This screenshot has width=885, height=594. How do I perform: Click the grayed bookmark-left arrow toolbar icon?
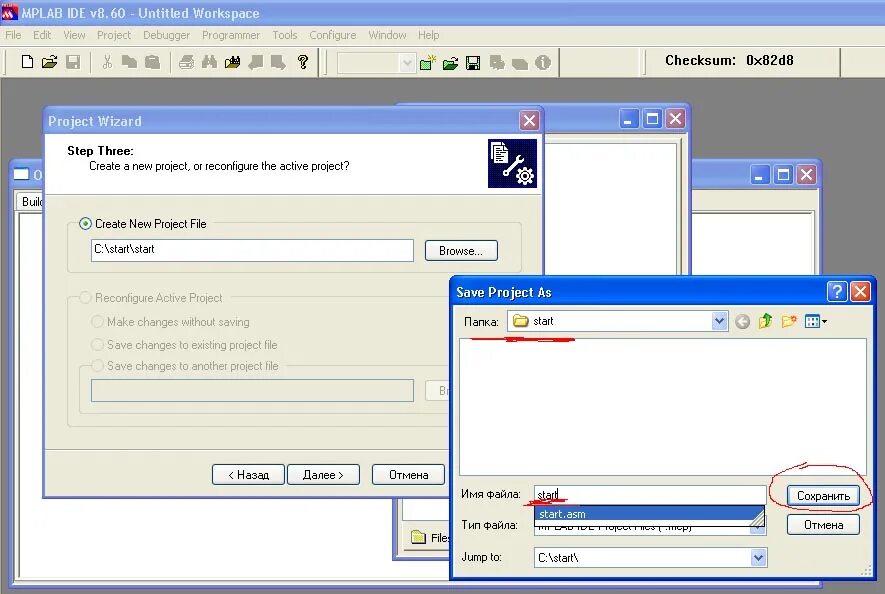pos(256,62)
